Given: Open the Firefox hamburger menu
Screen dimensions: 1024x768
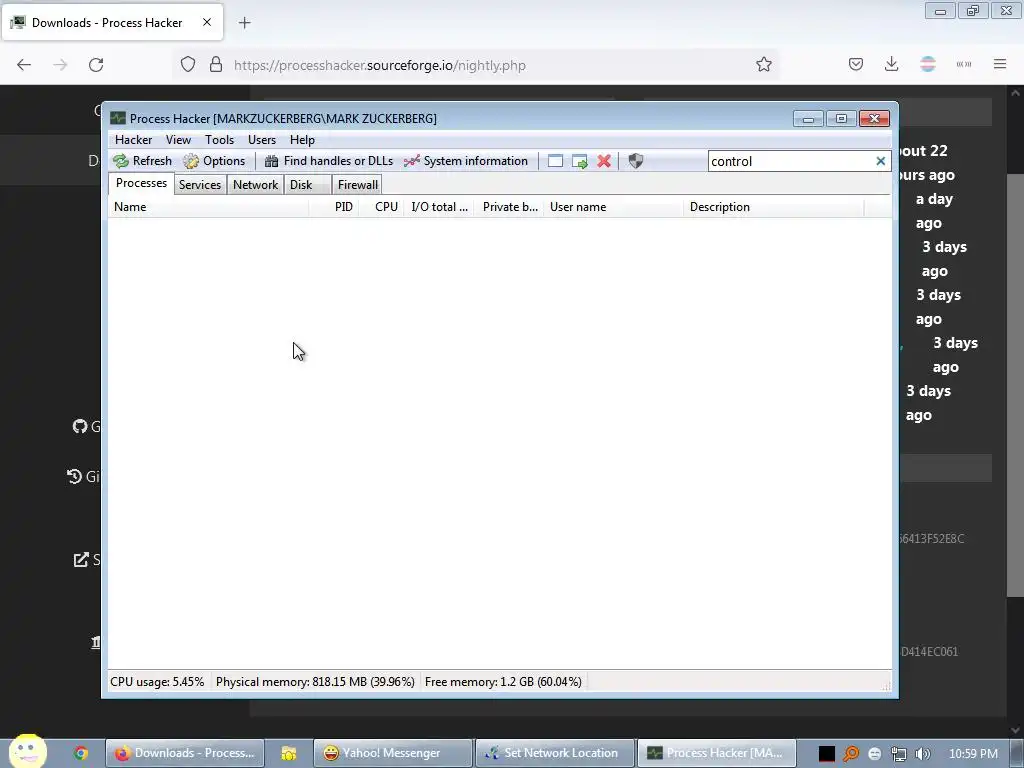Looking at the screenshot, I should tap(1000, 65).
